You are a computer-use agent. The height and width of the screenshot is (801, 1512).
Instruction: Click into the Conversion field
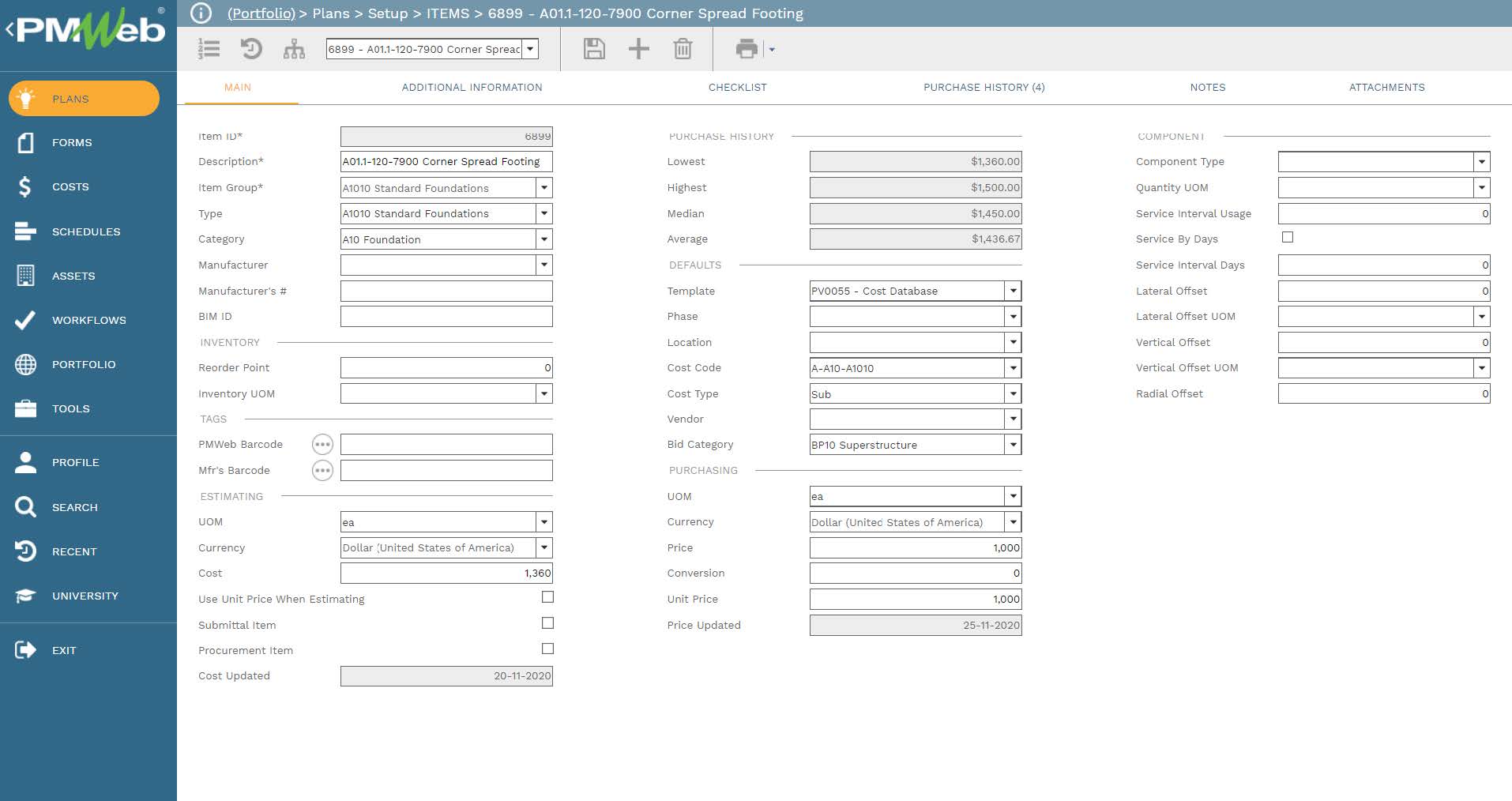pyautogui.click(x=916, y=573)
